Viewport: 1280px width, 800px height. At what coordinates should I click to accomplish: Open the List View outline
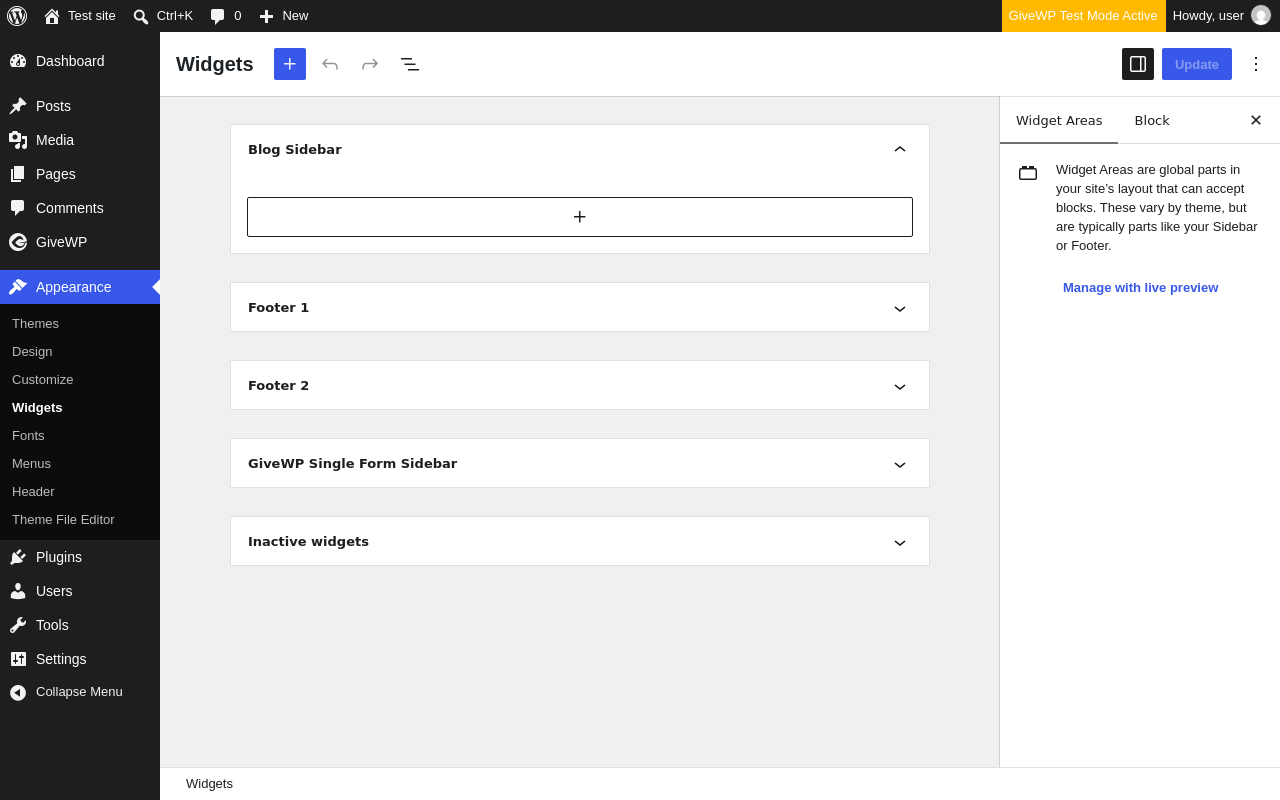click(x=410, y=64)
